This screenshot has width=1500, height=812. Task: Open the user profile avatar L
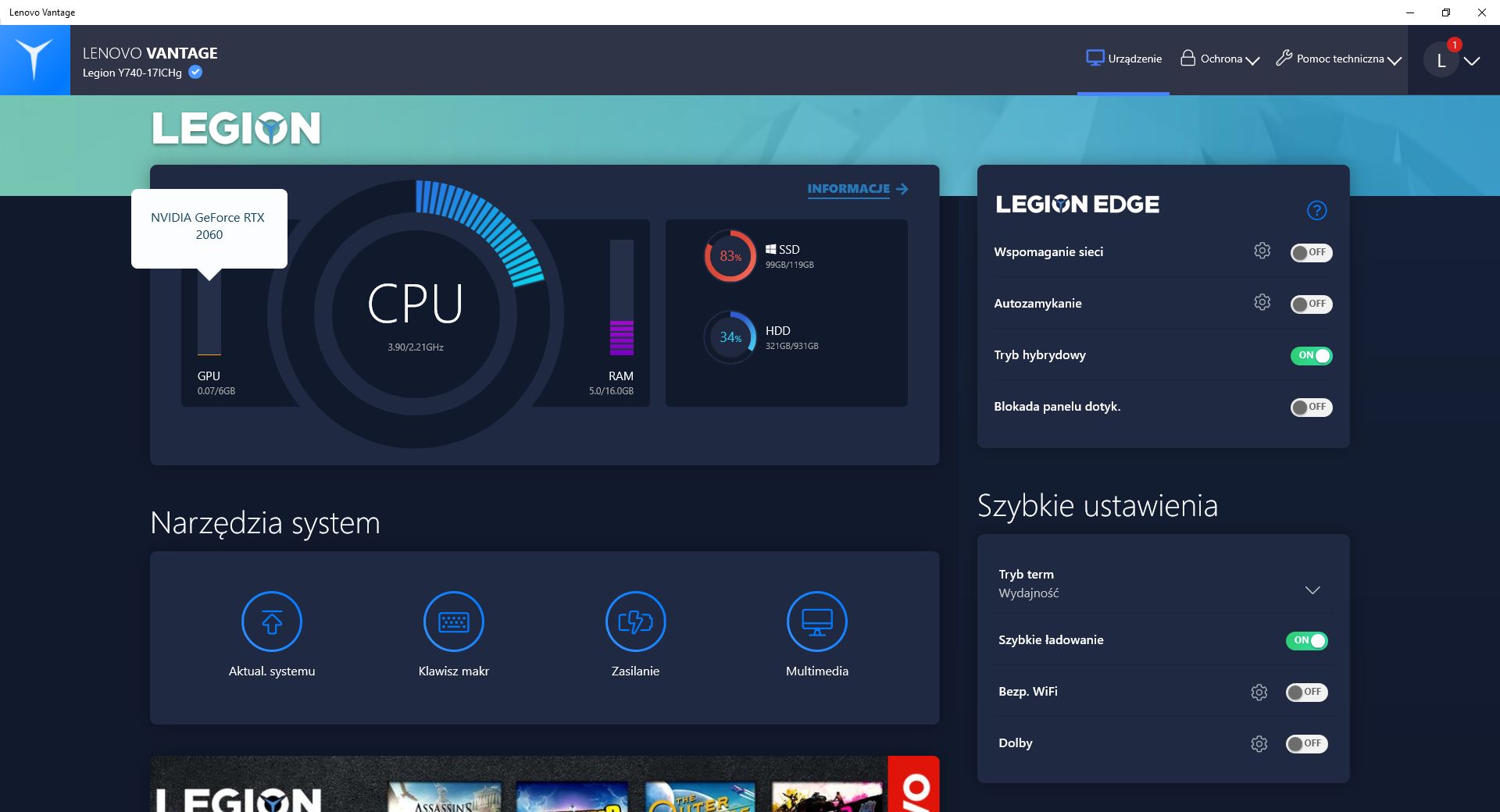pos(1441,60)
